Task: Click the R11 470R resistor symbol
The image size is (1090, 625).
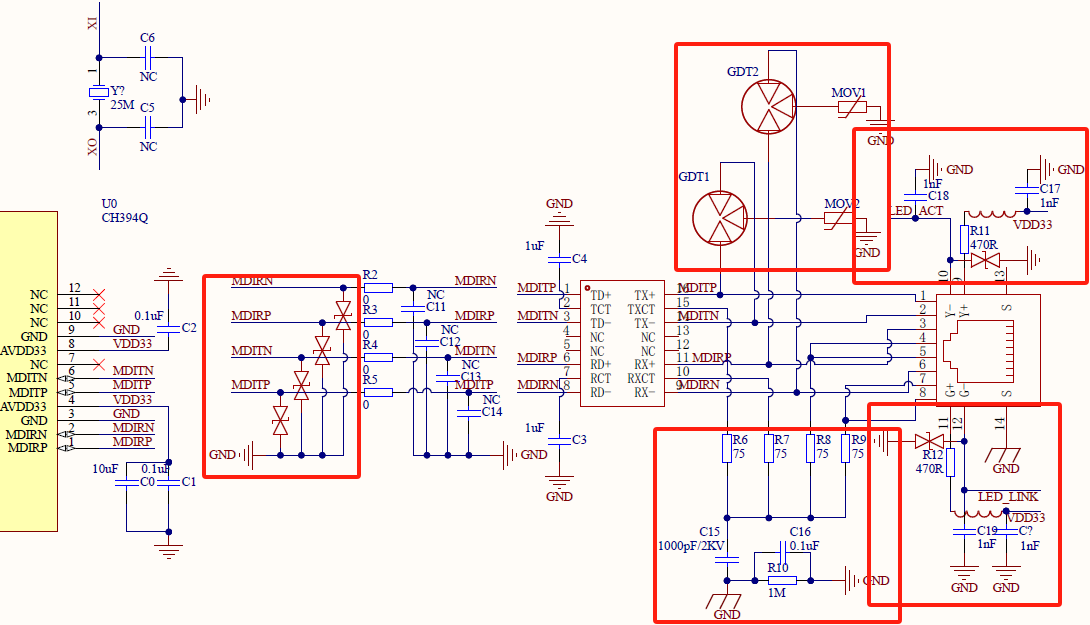Action: point(964,239)
